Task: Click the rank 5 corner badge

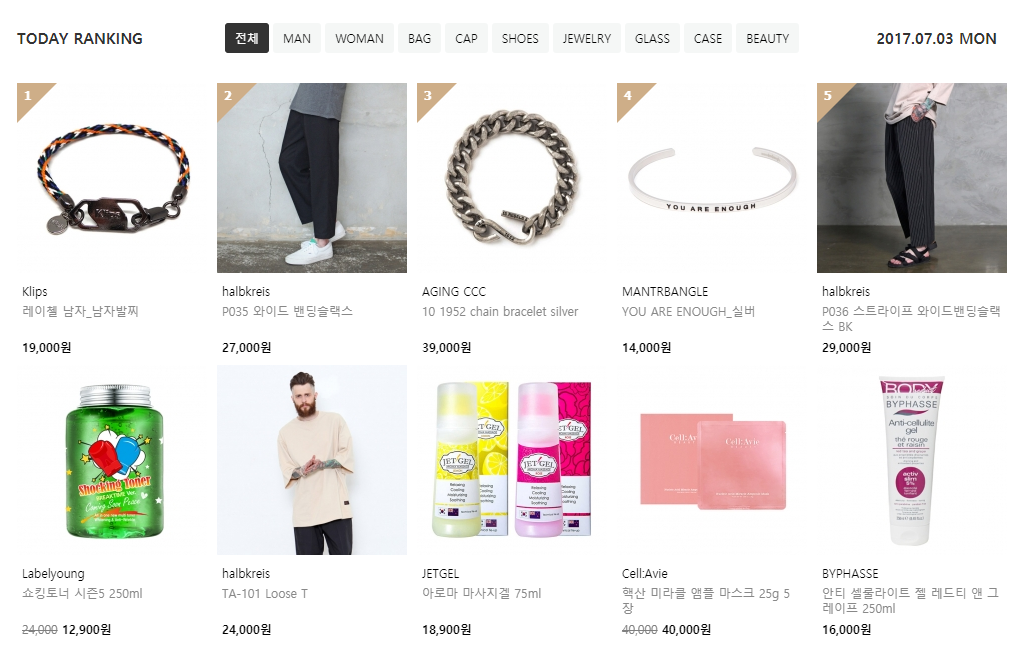Action: click(x=830, y=97)
